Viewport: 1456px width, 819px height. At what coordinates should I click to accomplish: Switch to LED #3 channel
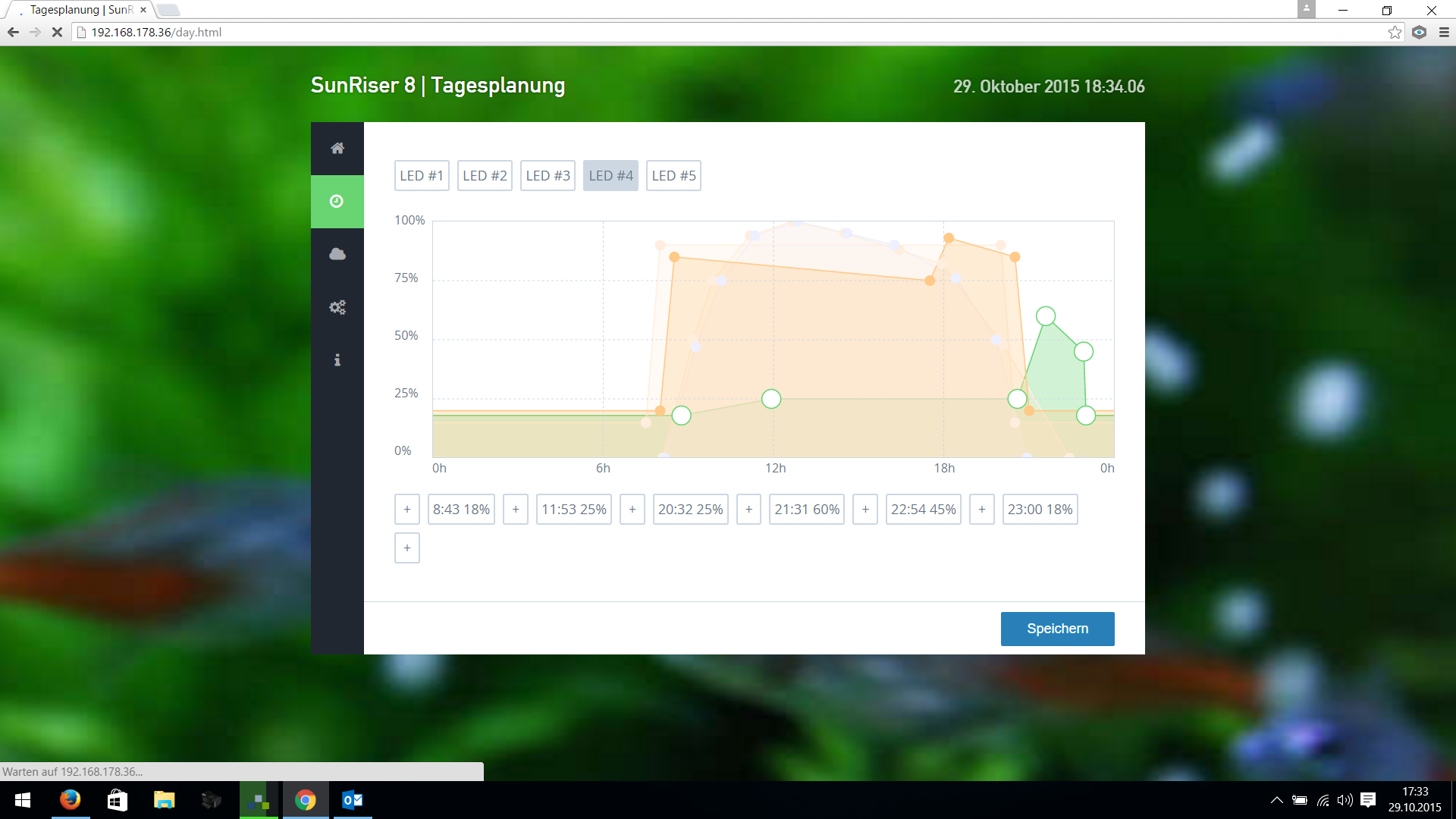coord(548,176)
